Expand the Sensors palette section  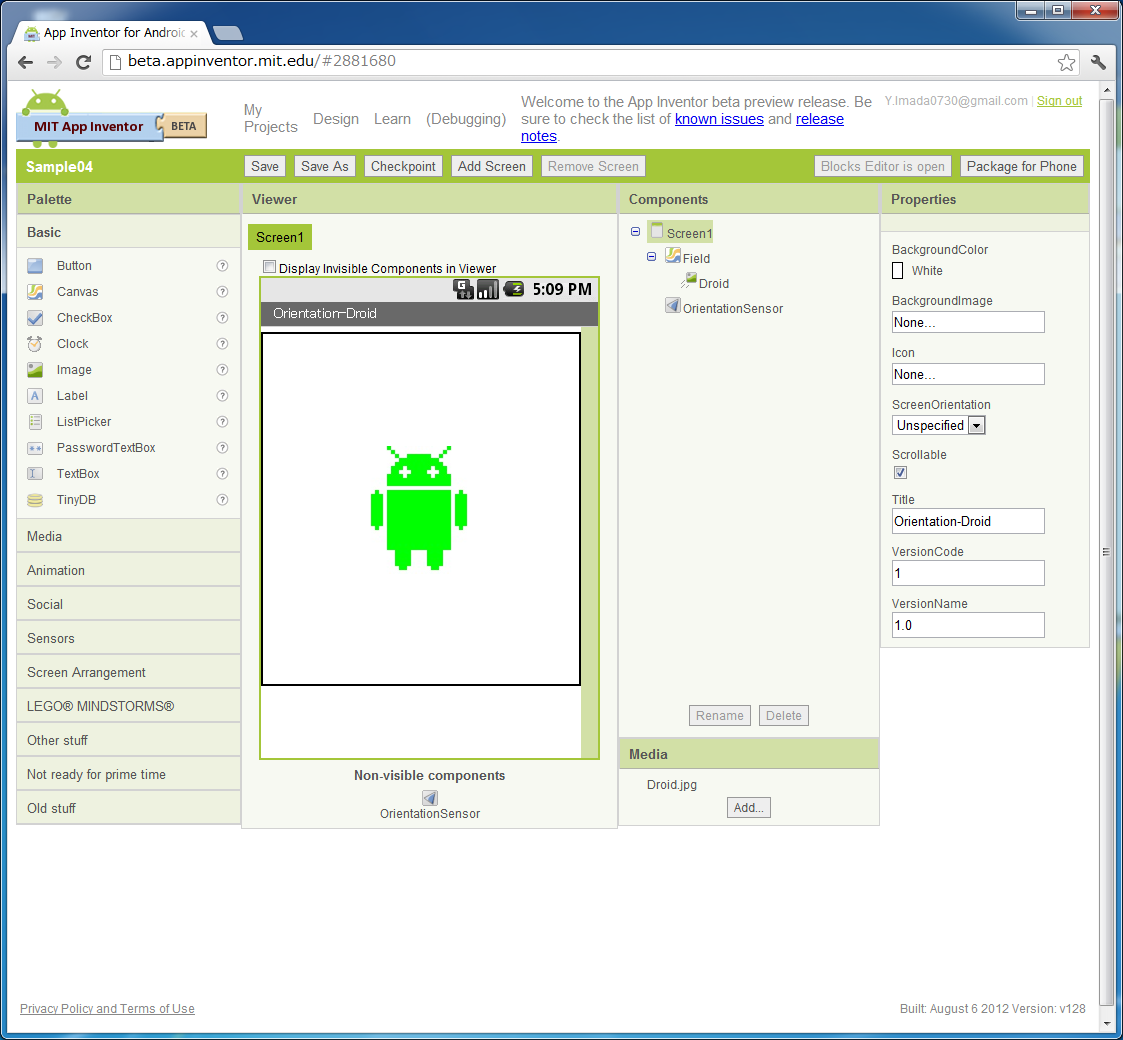pyautogui.click(x=129, y=638)
